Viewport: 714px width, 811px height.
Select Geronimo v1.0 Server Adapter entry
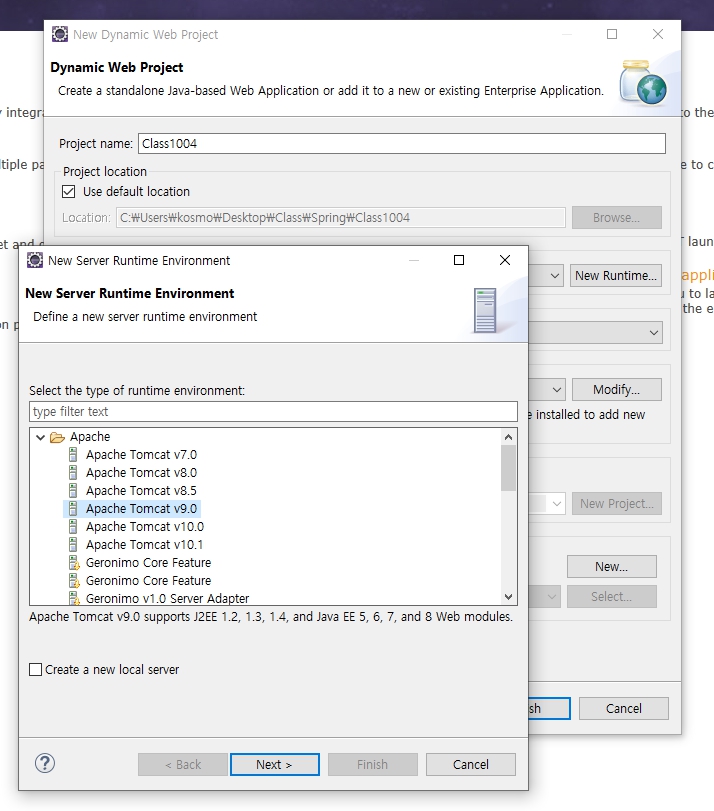coord(167,598)
